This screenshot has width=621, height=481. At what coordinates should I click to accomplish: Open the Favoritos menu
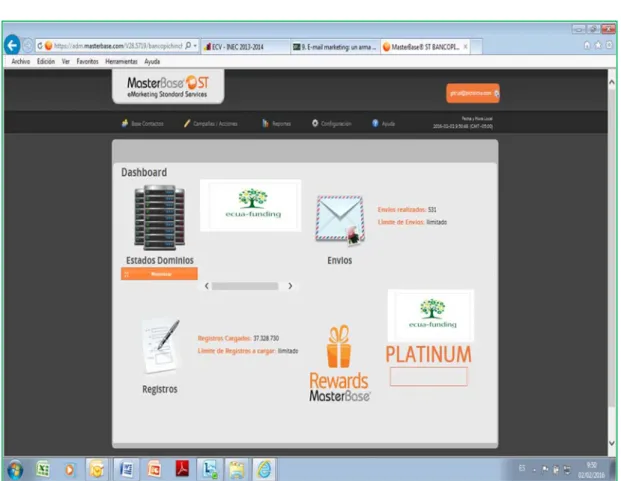(87, 61)
